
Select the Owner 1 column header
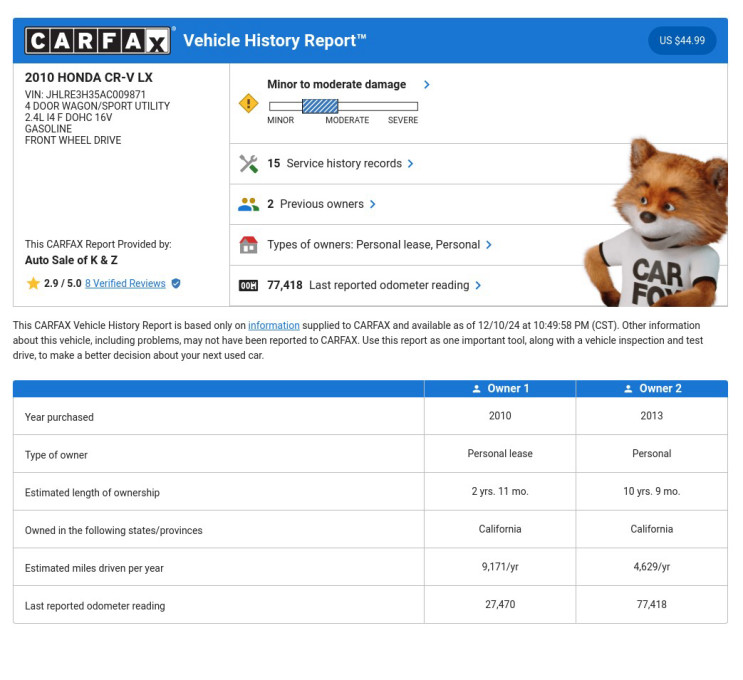tap(500, 389)
